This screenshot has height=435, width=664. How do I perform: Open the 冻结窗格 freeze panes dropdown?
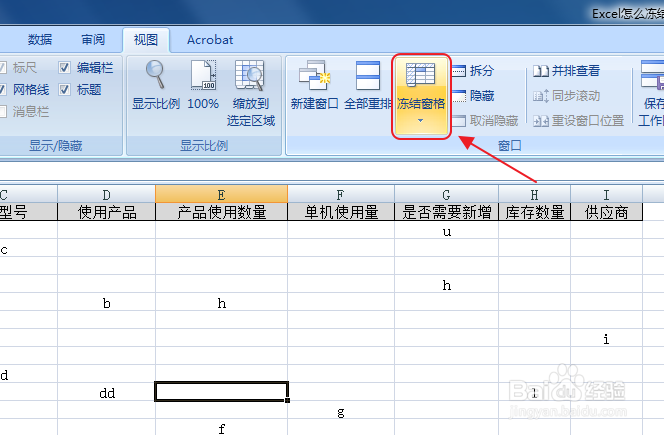[421, 96]
